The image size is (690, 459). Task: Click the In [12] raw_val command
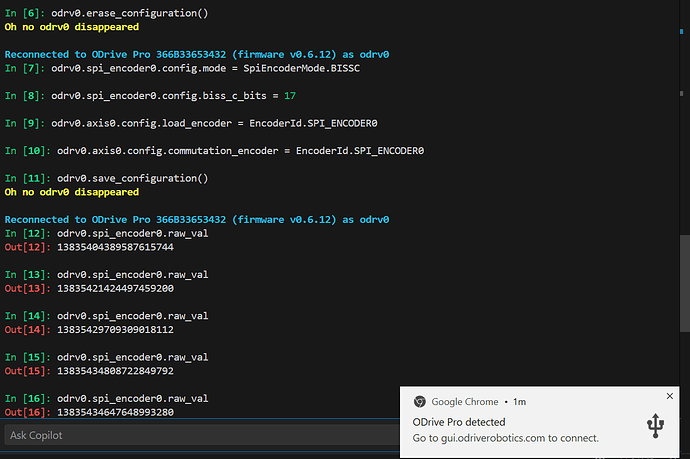[x=132, y=233]
